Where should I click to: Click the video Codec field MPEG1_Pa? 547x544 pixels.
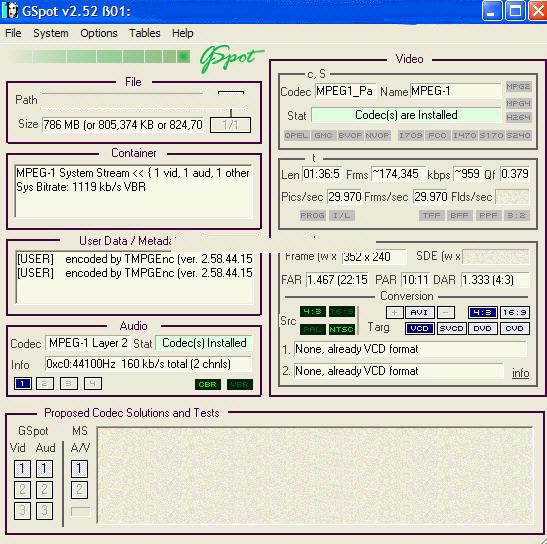(345, 91)
